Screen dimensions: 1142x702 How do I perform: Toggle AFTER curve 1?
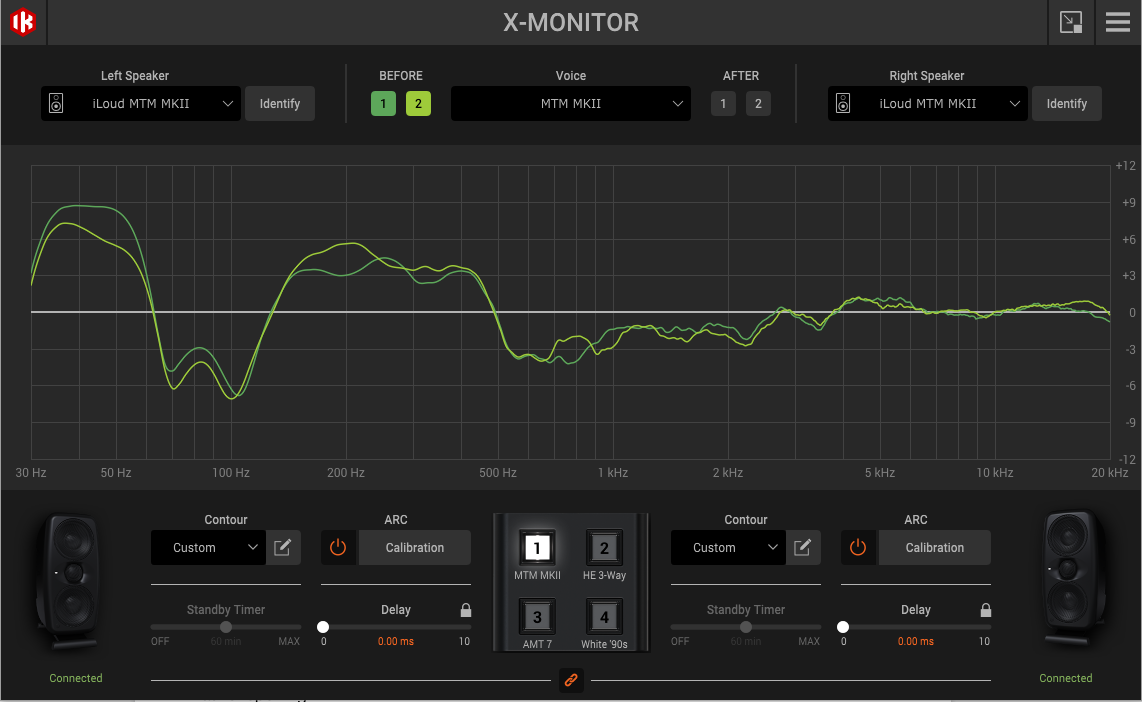pyautogui.click(x=723, y=103)
